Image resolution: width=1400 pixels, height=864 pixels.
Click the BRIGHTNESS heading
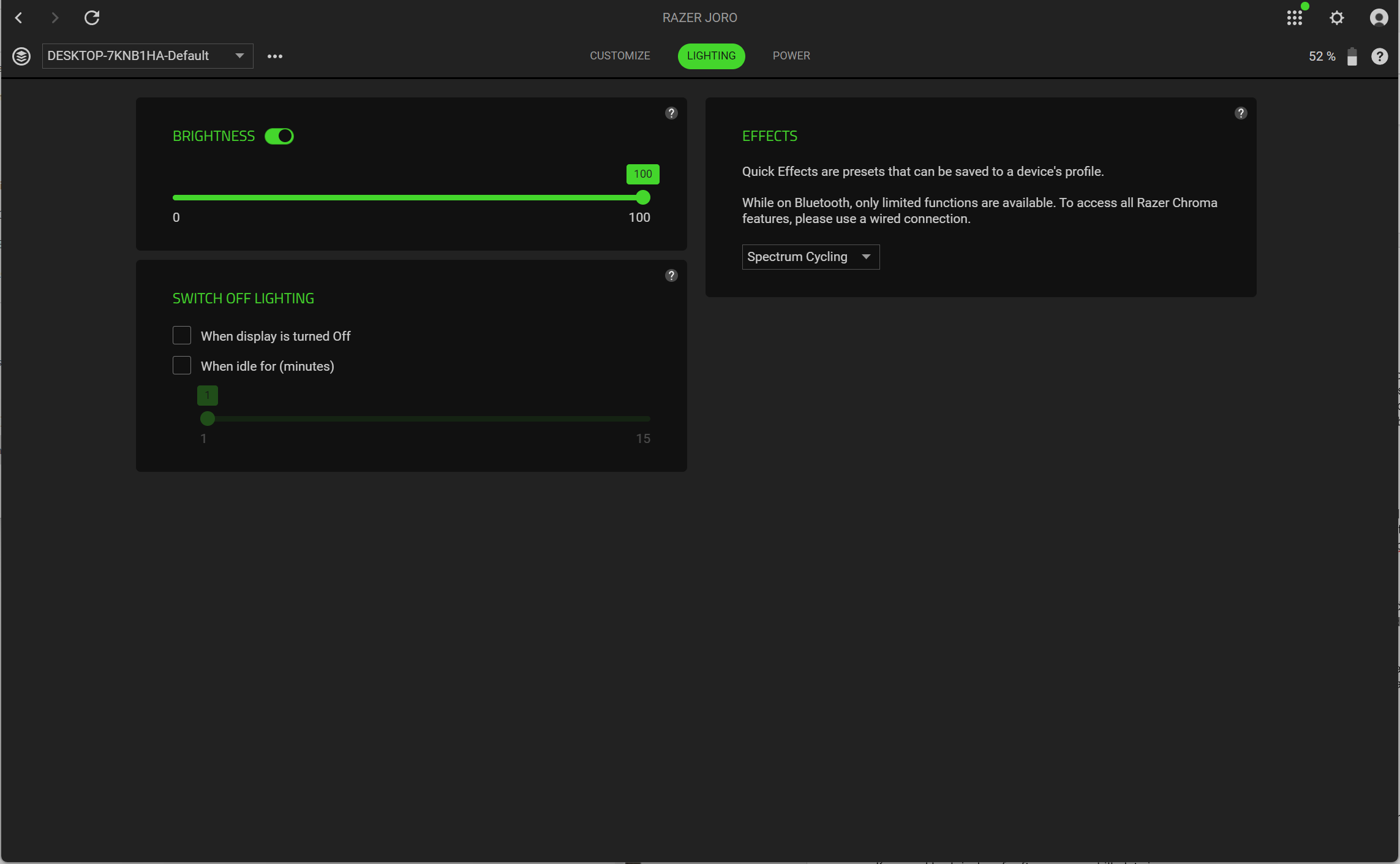(x=214, y=136)
